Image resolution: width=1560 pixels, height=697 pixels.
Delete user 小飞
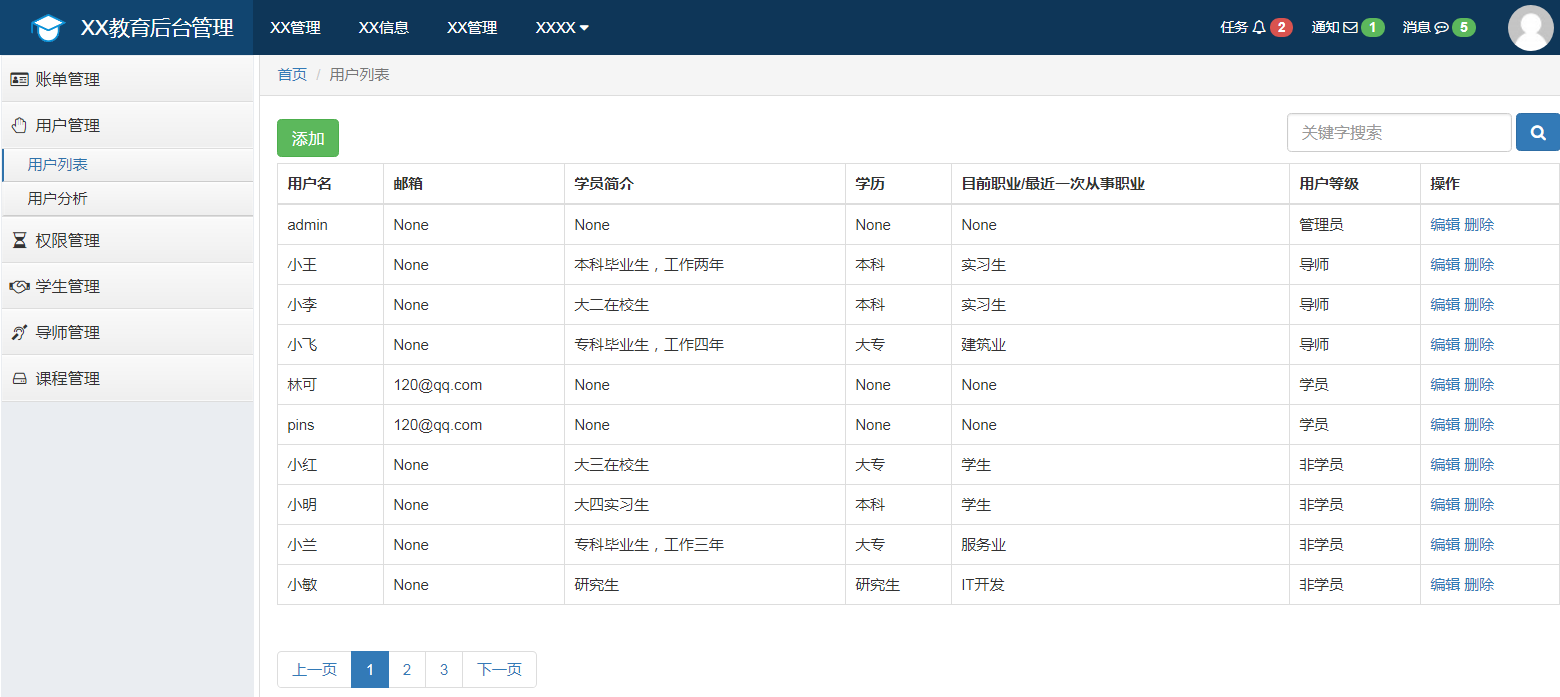[1479, 345]
